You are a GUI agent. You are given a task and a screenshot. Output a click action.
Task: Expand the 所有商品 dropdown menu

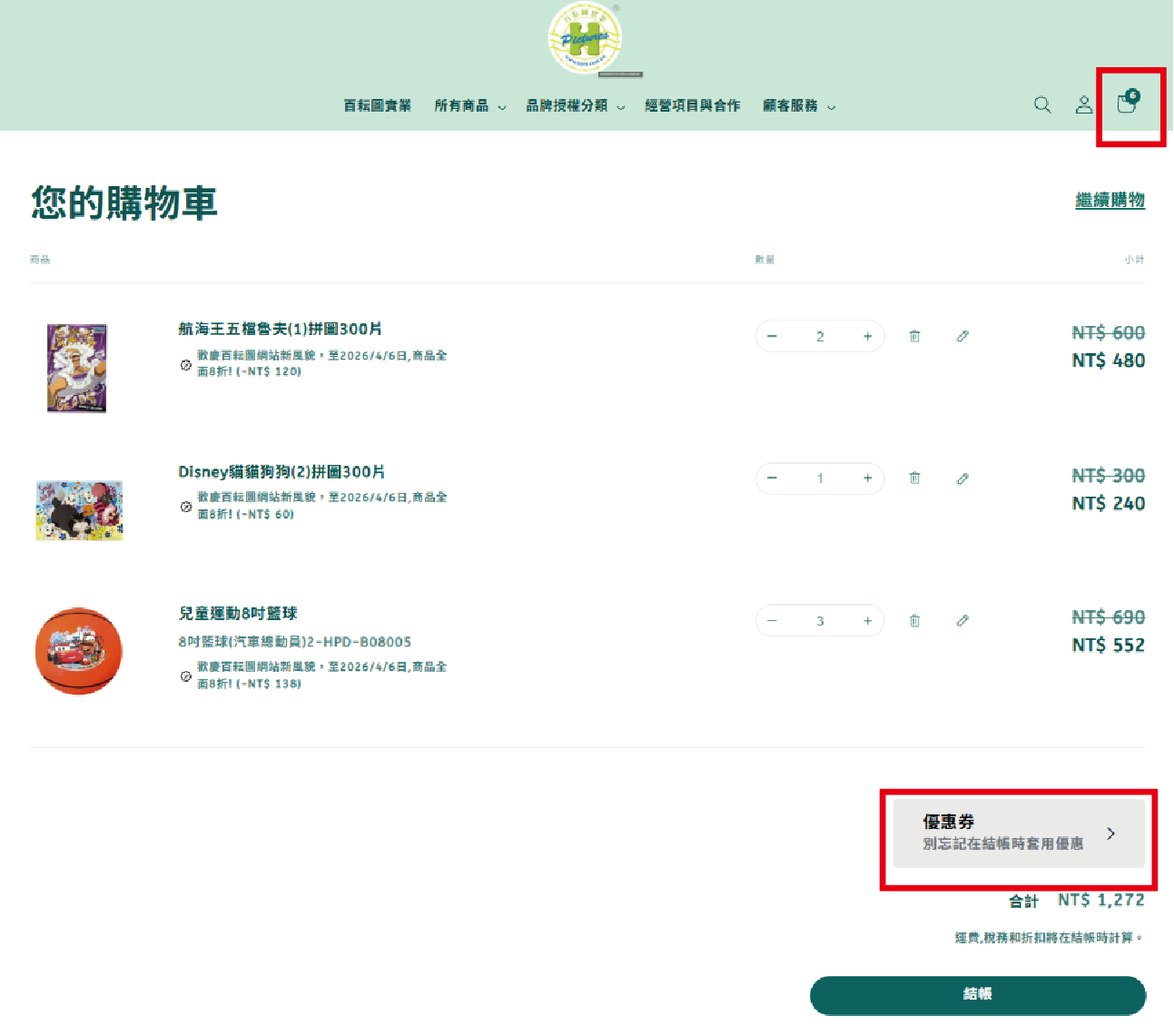click(469, 106)
